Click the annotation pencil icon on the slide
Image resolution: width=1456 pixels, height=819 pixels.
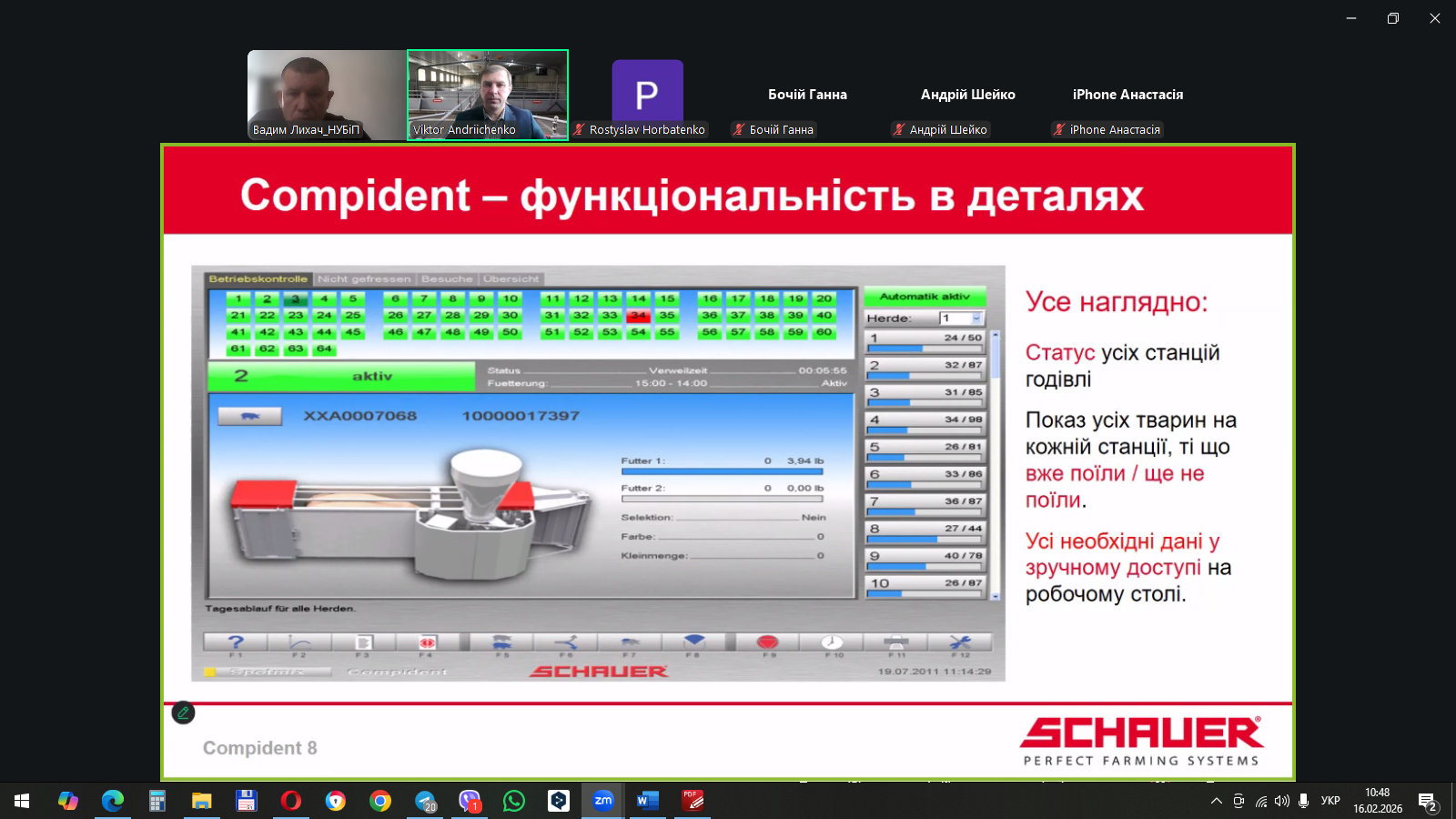pos(183,713)
